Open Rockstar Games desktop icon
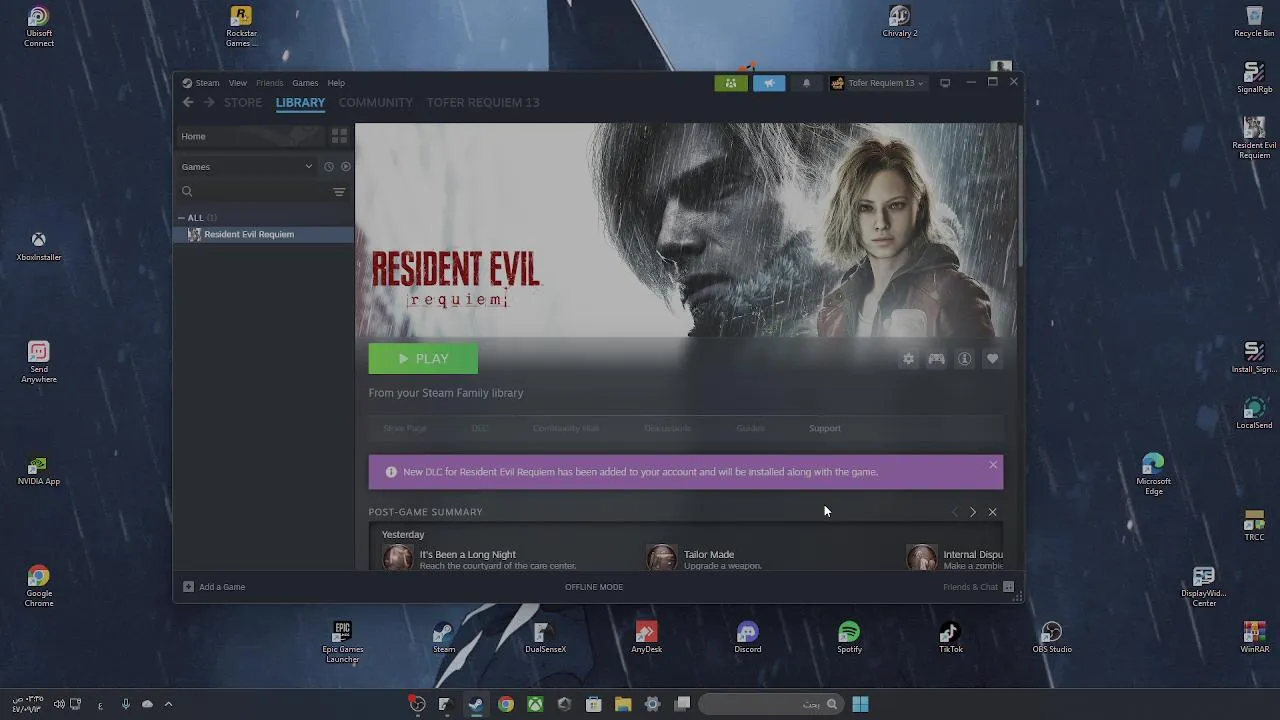 click(x=241, y=27)
